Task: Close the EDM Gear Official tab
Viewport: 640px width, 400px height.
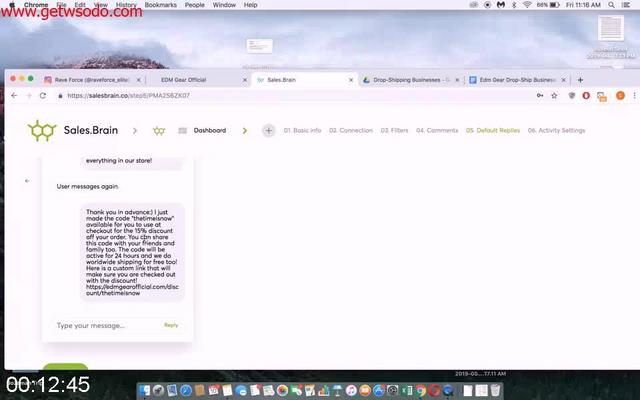Action: click(x=244, y=80)
